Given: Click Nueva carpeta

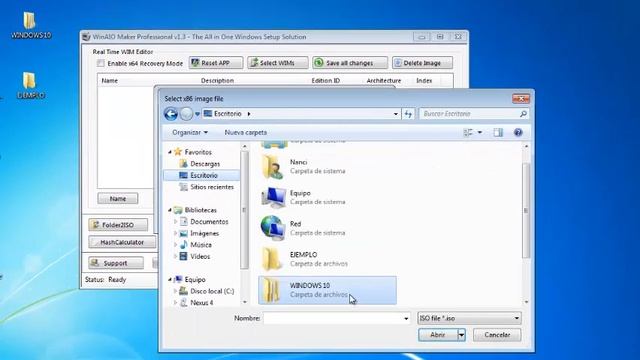Looking at the screenshot, I should [246, 132].
